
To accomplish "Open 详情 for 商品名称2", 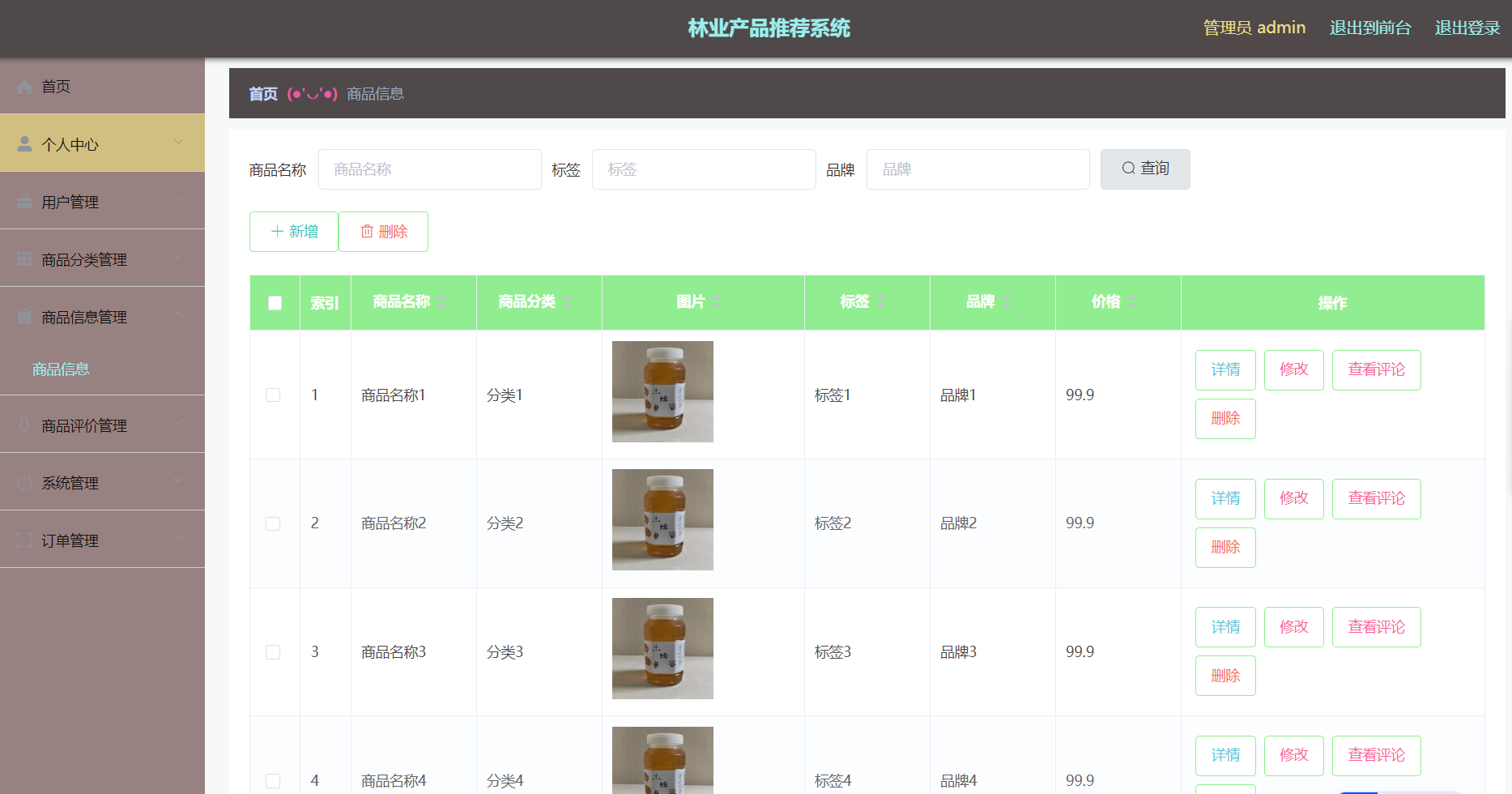I will [1225, 499].
